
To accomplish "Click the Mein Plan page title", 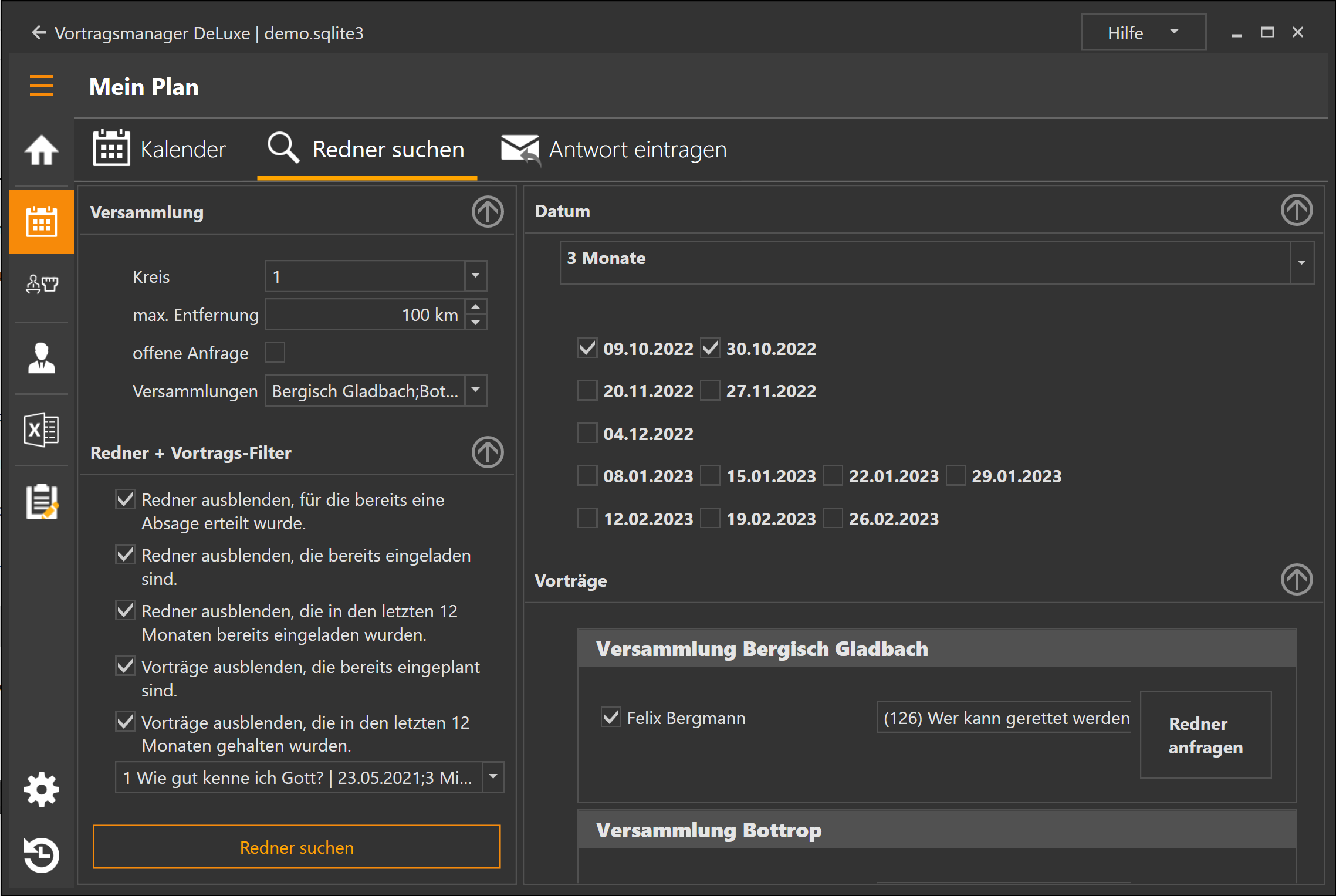I will [144, 87].
